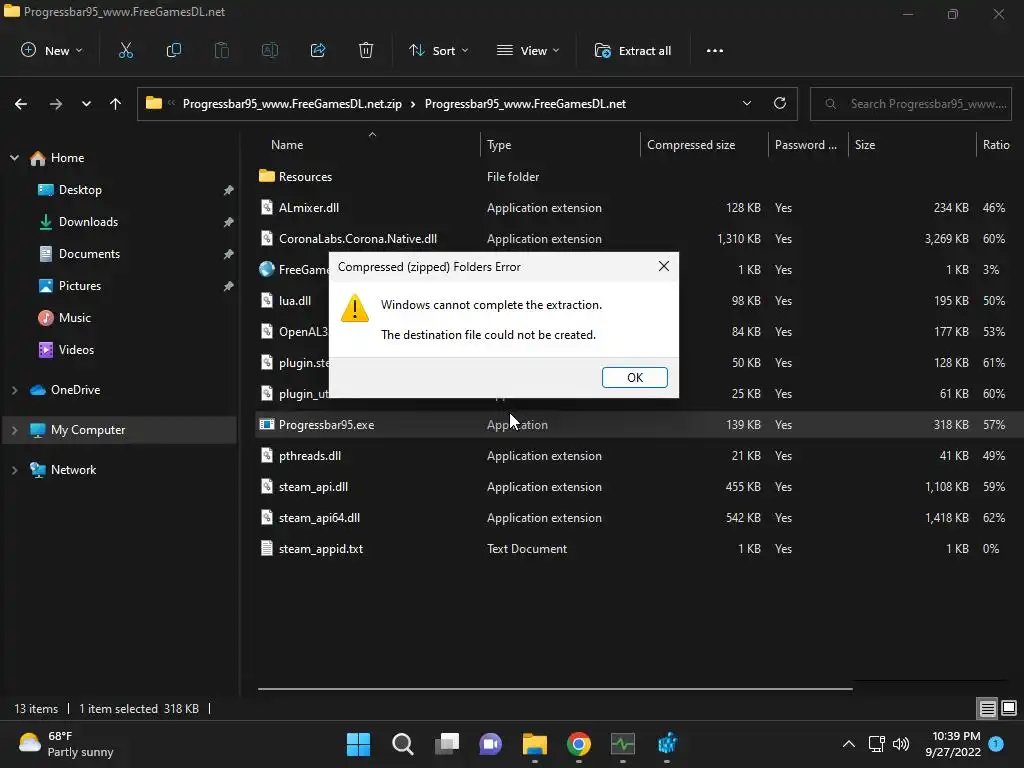Select steam_appid.txt file
Image resolution: width=1024 pixels, height=768 pixels.
click(x=321, y=549)
